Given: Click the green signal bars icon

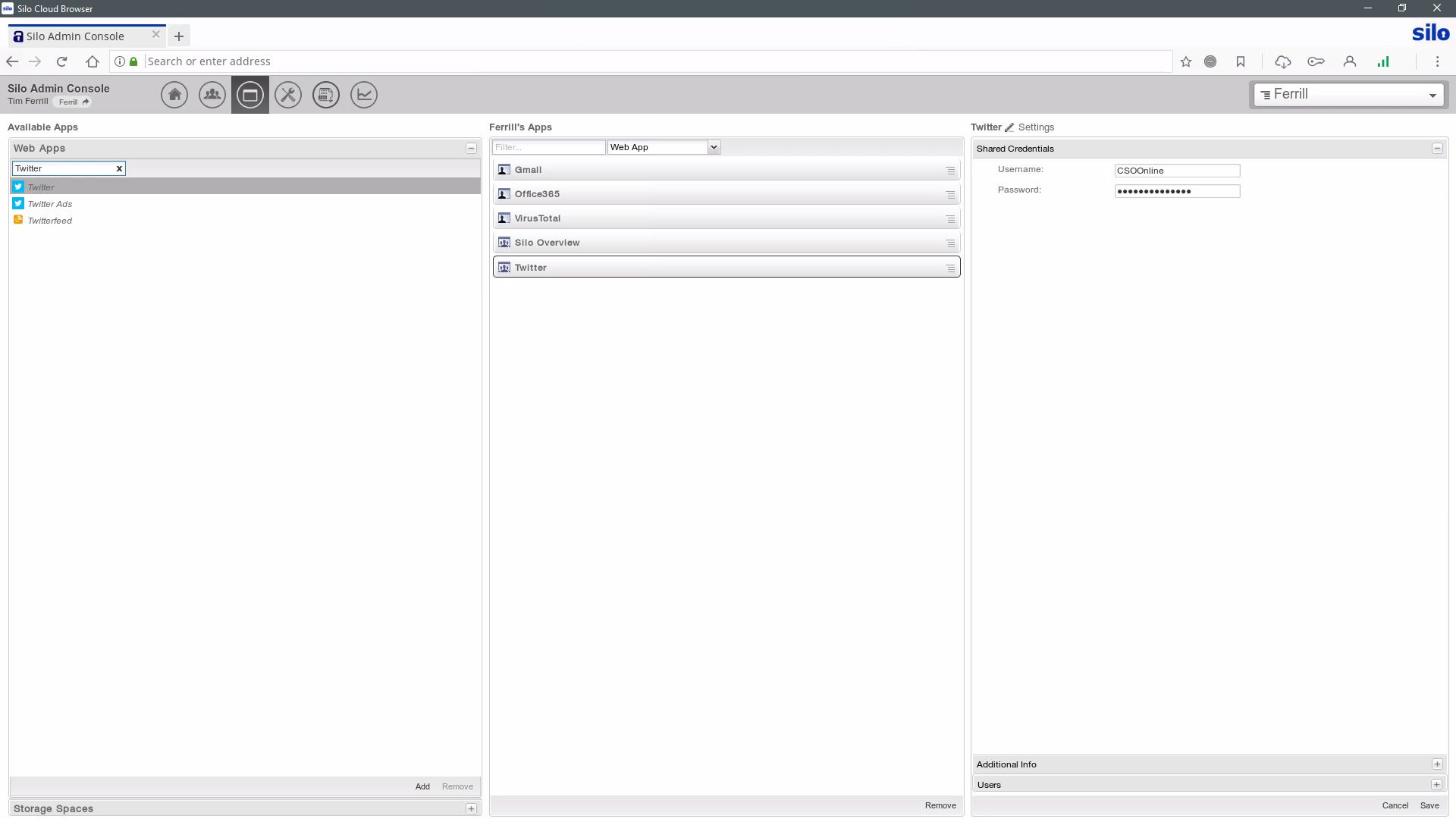Looking at the screenshot, I should pos(1383,61).
